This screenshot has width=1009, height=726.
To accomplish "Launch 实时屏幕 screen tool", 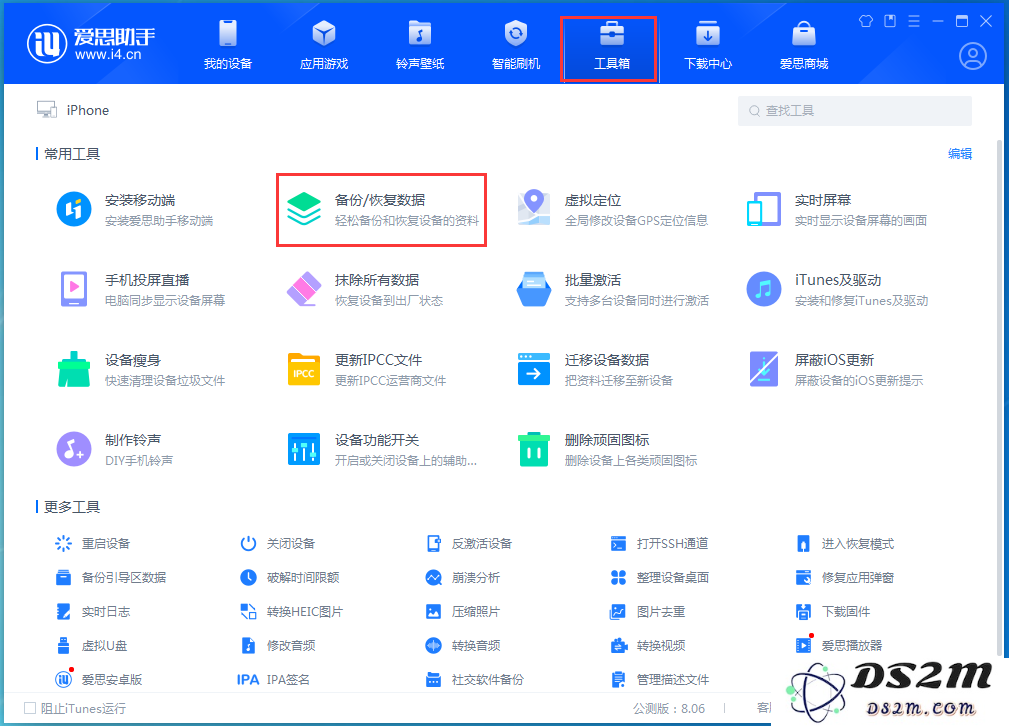I will 837,210.
